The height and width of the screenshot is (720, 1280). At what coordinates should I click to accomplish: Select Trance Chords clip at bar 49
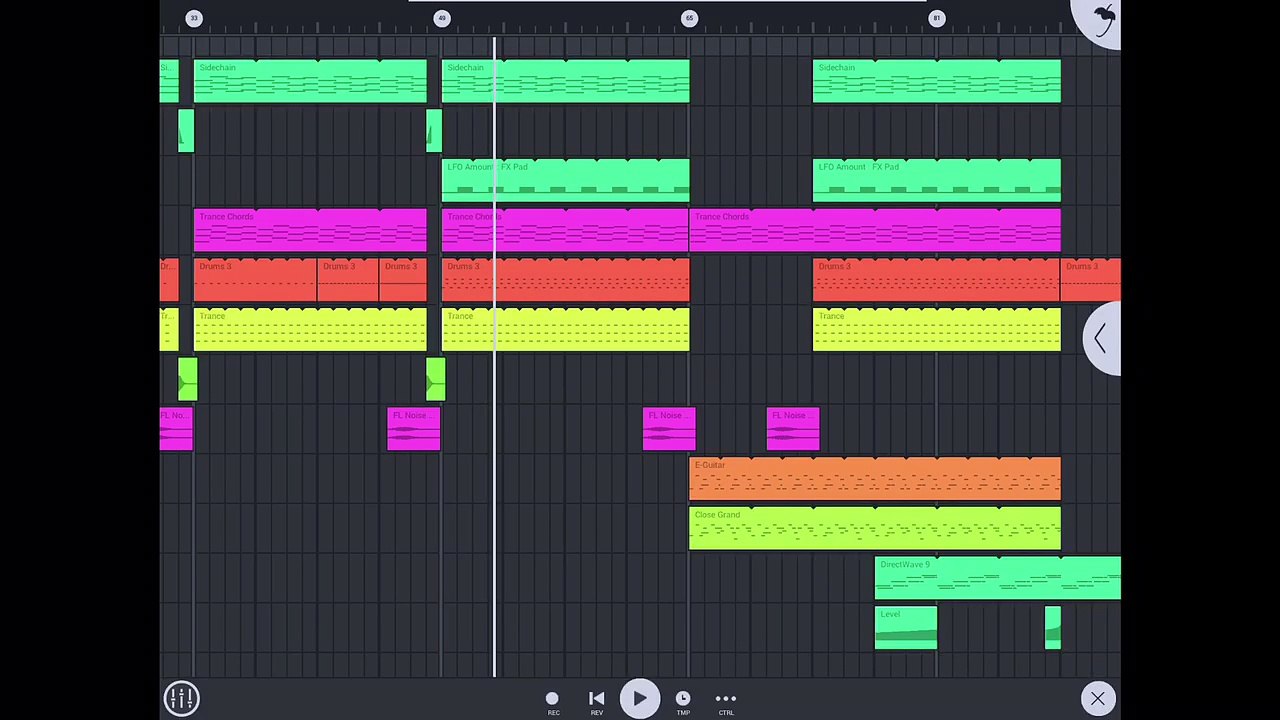click(x=565, y=230)
